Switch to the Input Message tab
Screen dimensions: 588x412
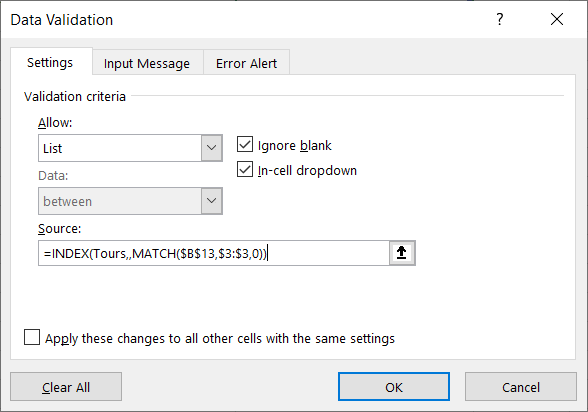(x=147, y=63)
